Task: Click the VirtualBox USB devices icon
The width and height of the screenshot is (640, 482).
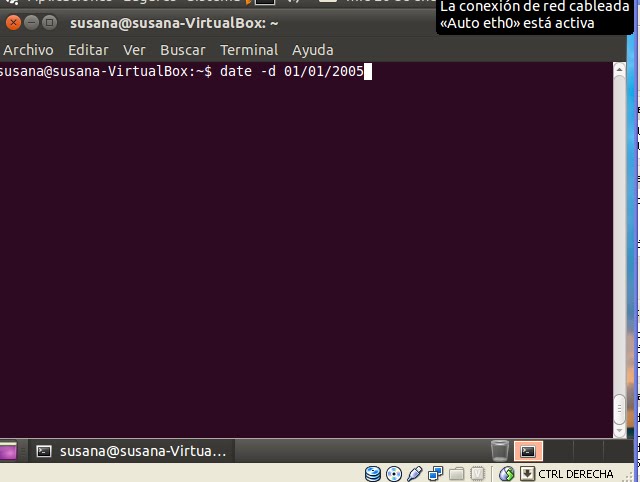Action: click(414, 474)
